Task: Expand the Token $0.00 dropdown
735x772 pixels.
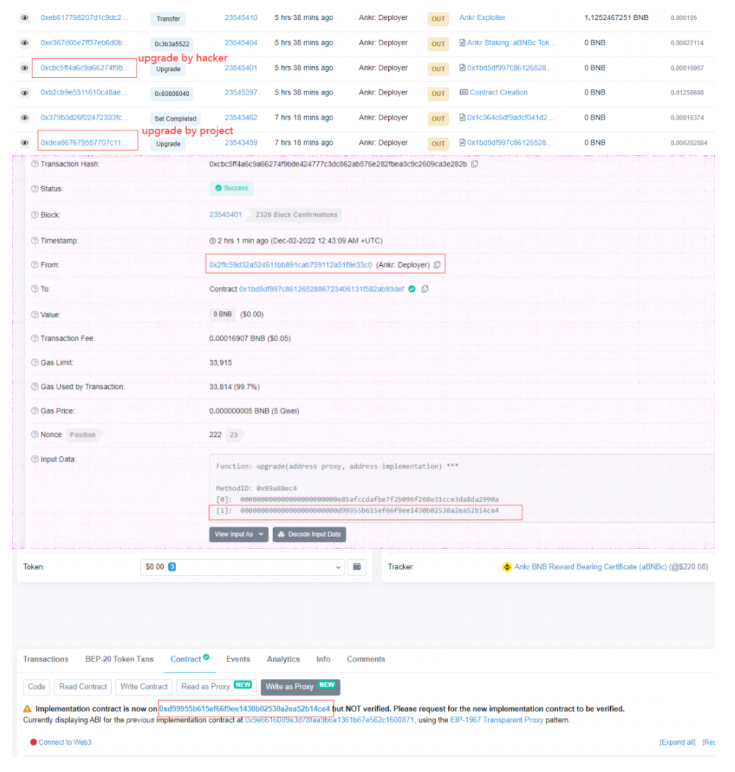Action: (x=242, y=567)
